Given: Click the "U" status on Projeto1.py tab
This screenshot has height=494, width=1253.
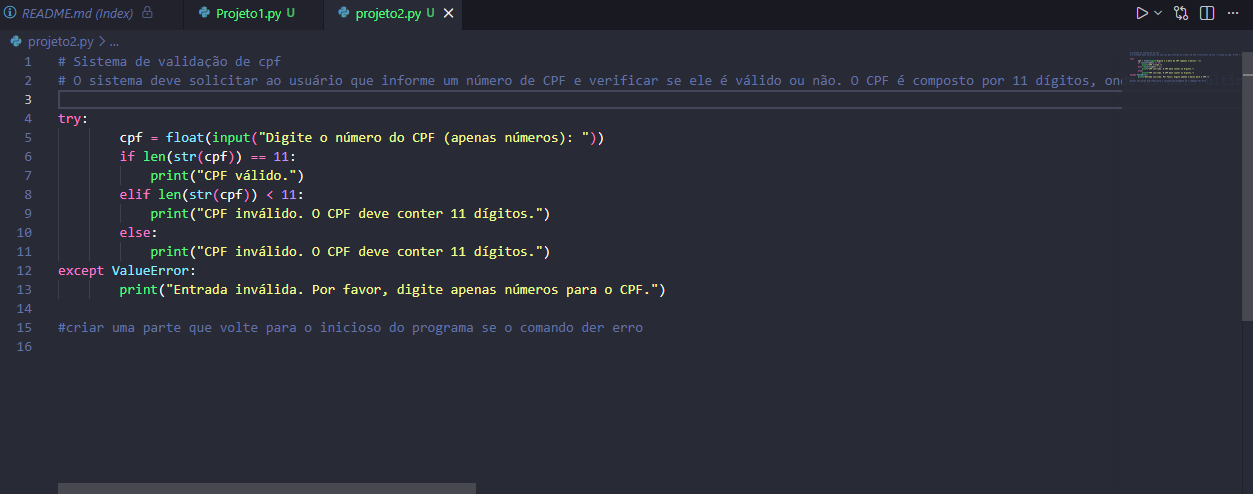Looking at the screenshot, I should click(x=291, y=13).
